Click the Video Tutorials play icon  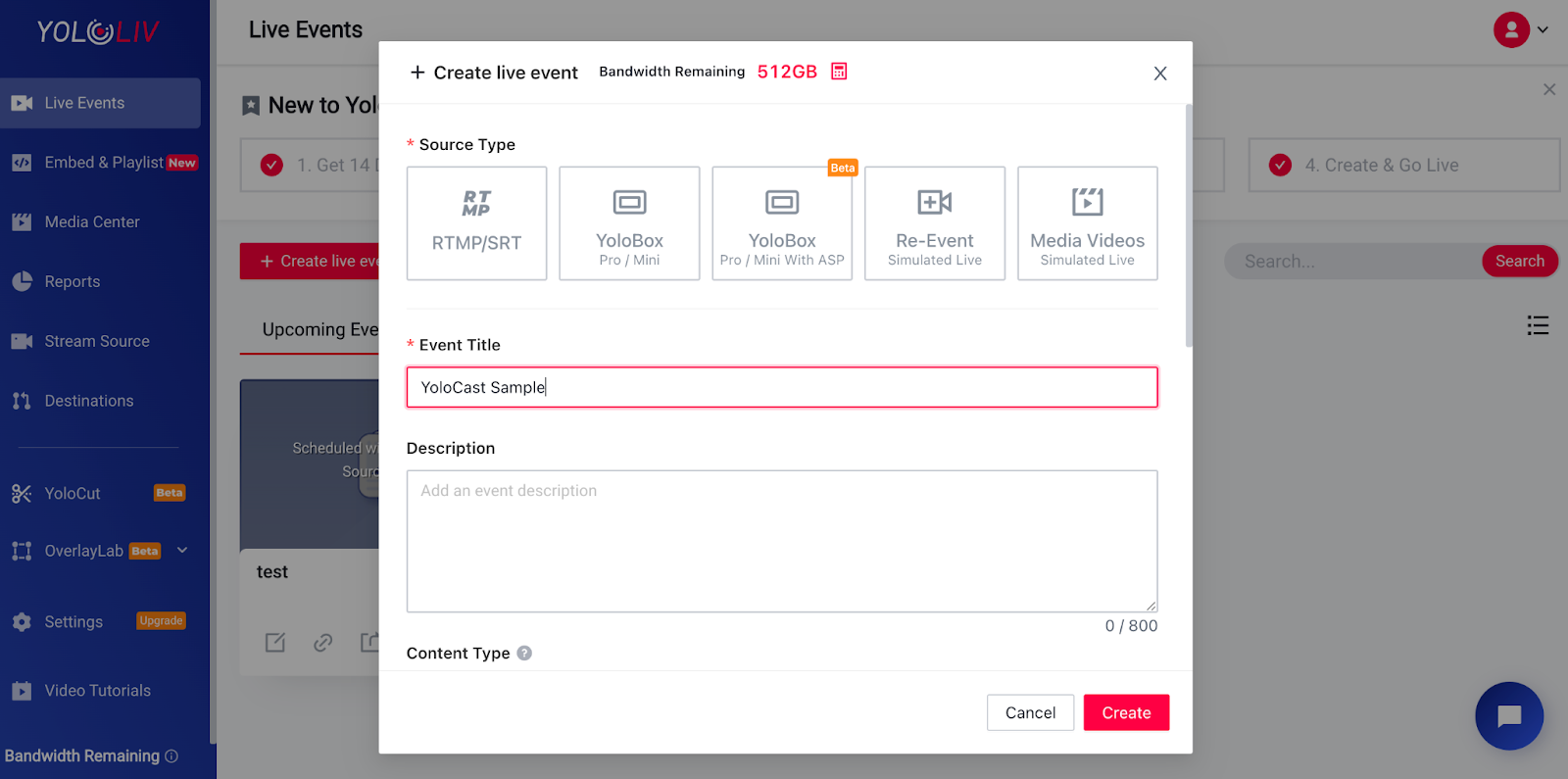(x=22, y=691)
